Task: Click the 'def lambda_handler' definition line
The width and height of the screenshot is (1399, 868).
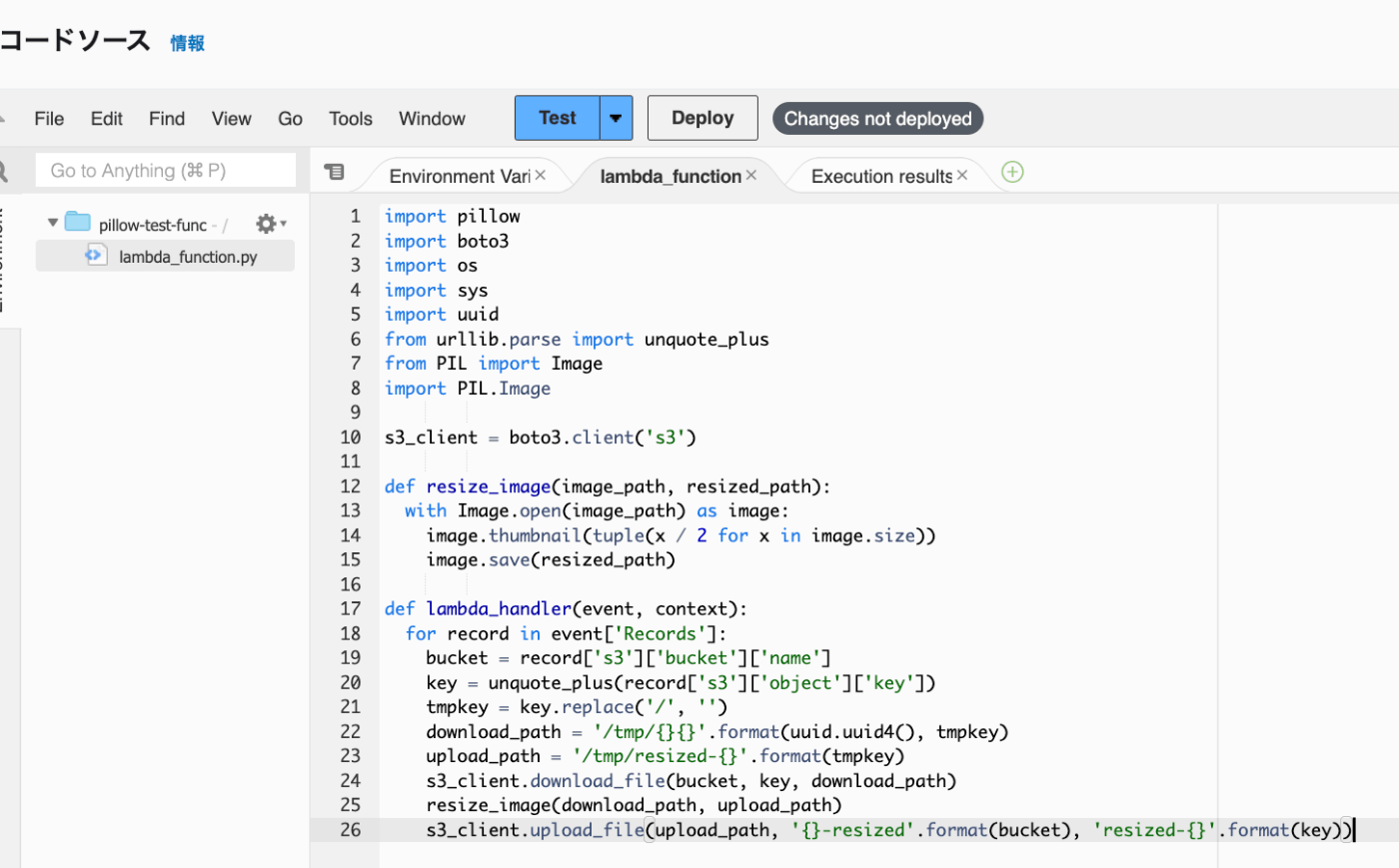Action: pos(566,609)
